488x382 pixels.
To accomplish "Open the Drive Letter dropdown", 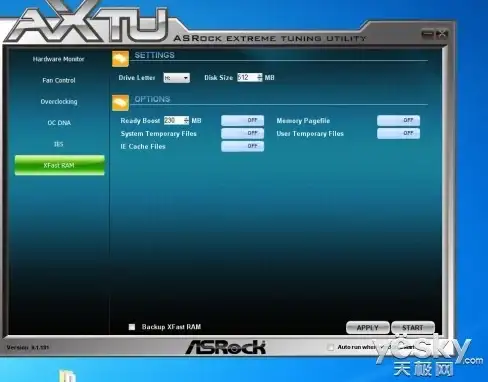I will (x=177, y=78).
